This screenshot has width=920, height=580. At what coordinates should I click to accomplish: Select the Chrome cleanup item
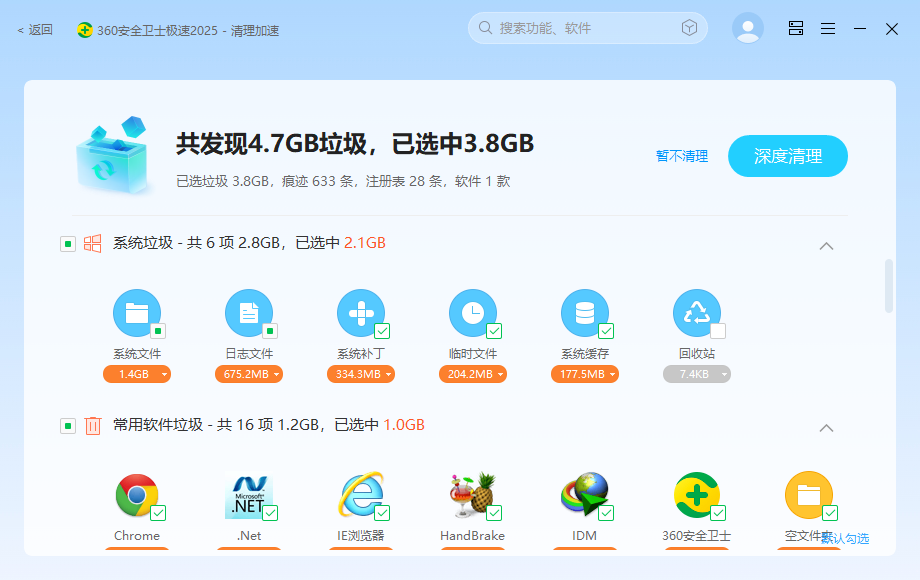[137, 495]
